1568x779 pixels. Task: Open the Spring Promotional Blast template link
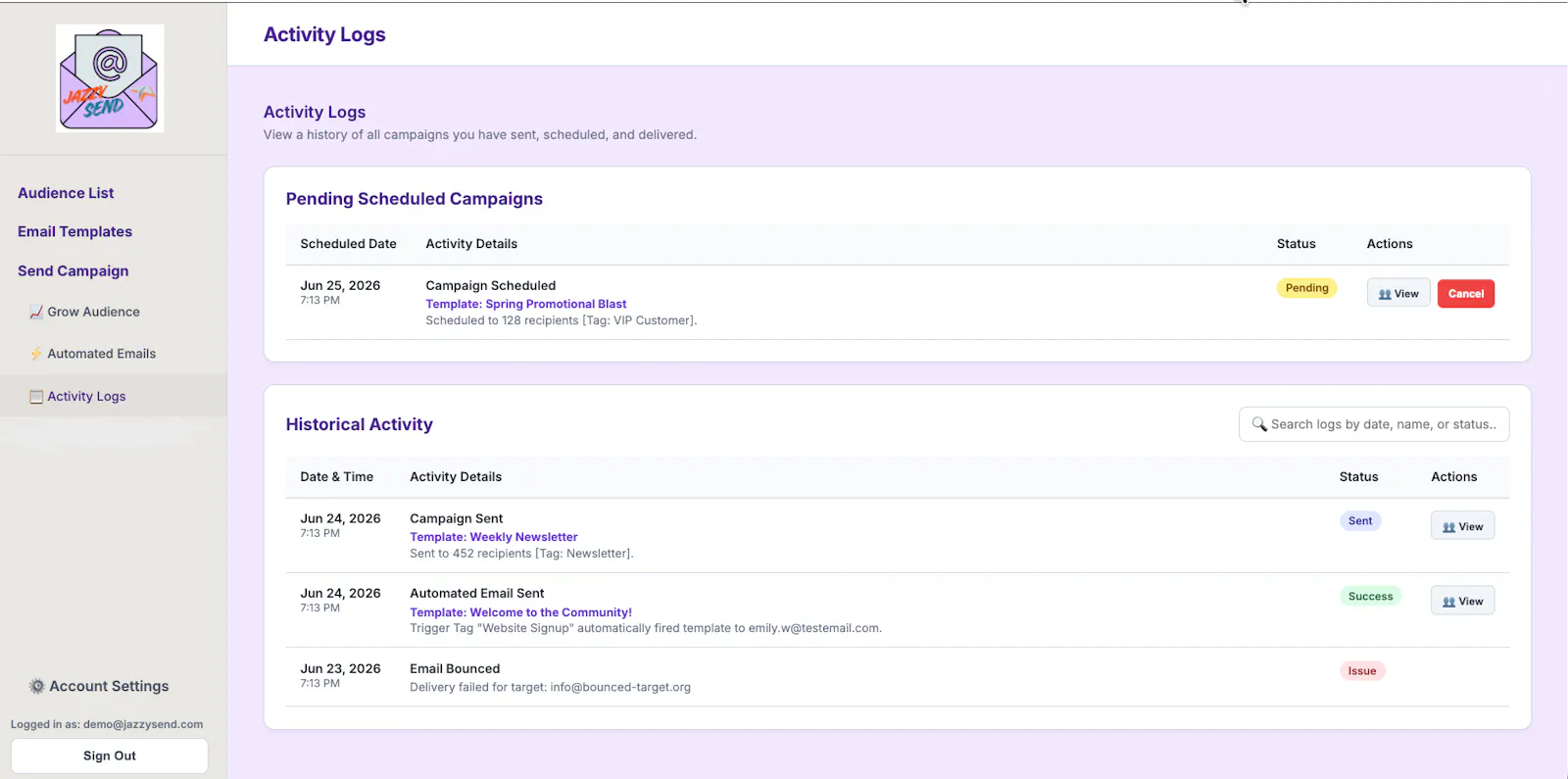(526, 304)
